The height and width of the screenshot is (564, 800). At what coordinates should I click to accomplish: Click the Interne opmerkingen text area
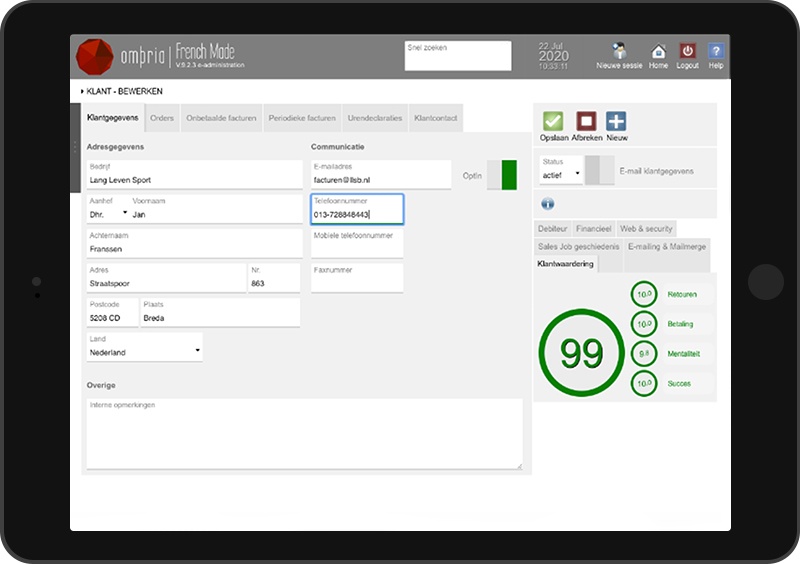305,434
